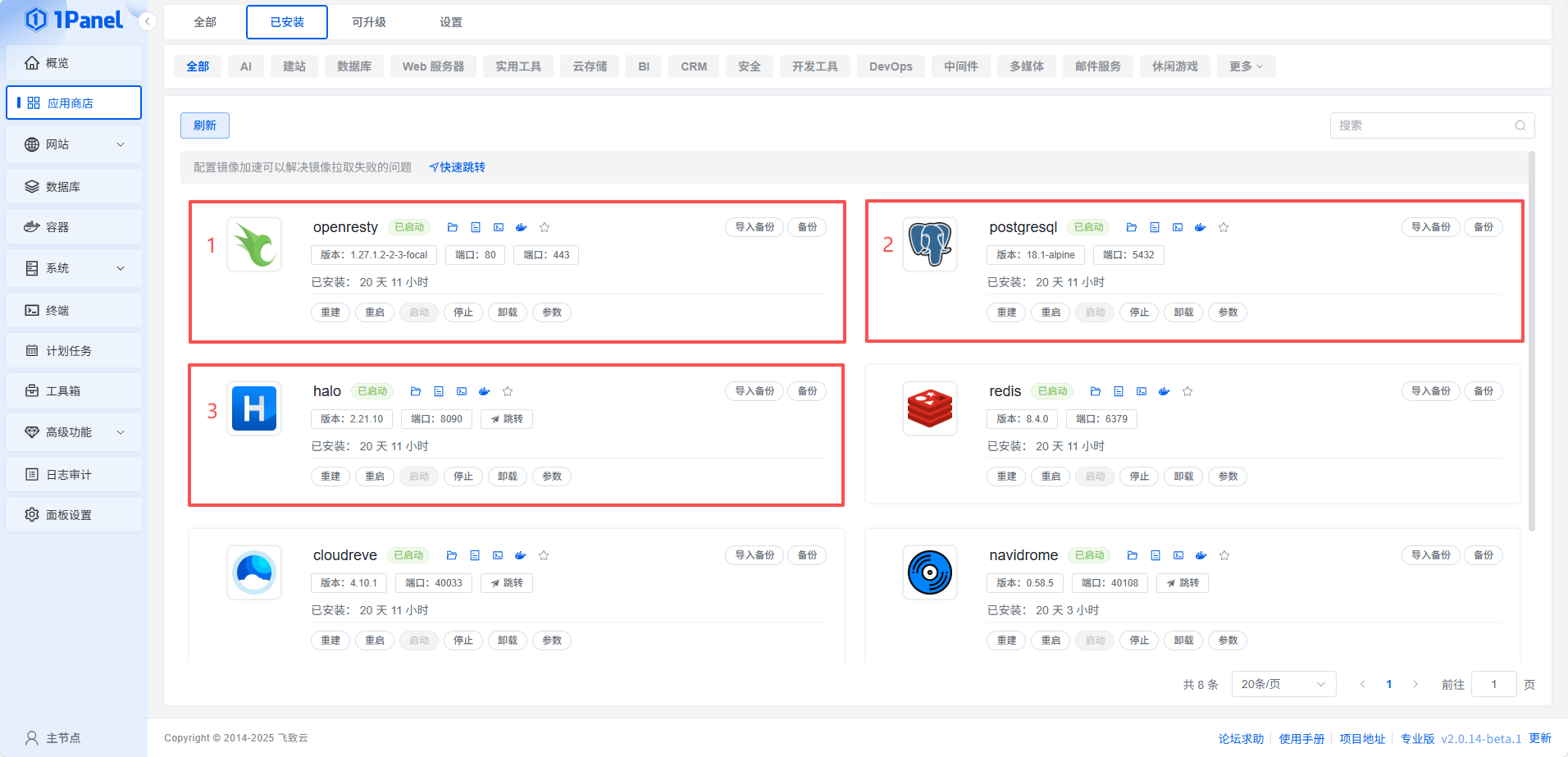Click the Docker container icon for redis

(x=1164, y=391)
